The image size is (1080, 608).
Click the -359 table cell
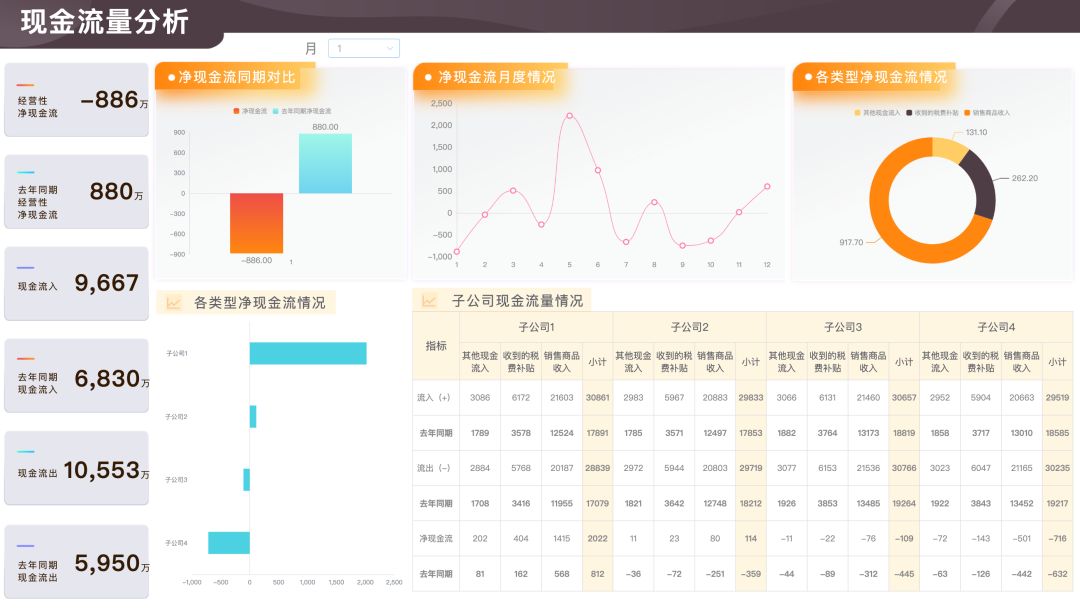(751, 574)
